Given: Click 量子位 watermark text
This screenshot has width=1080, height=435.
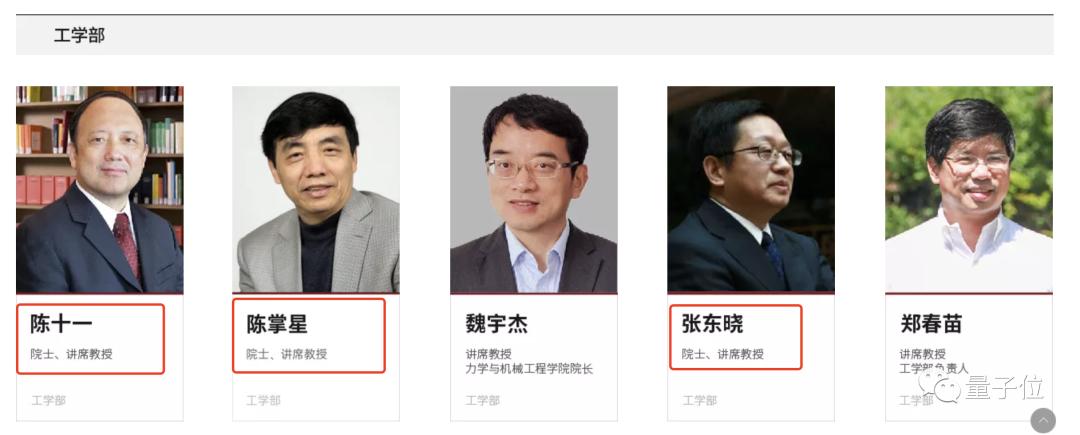Looking at the screenshot, I should point(1005,388).
